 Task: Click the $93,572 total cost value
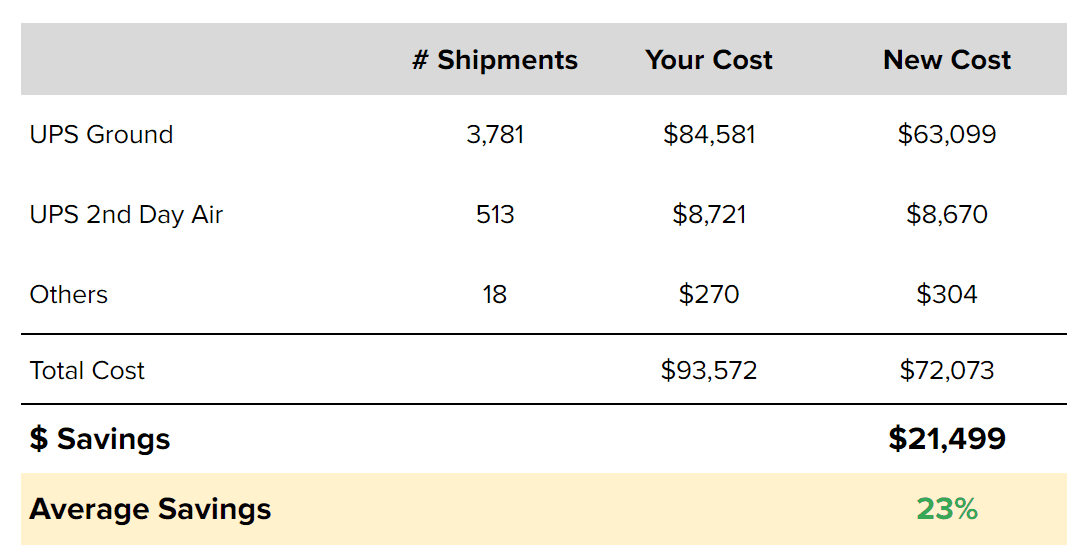pos(709,371)
